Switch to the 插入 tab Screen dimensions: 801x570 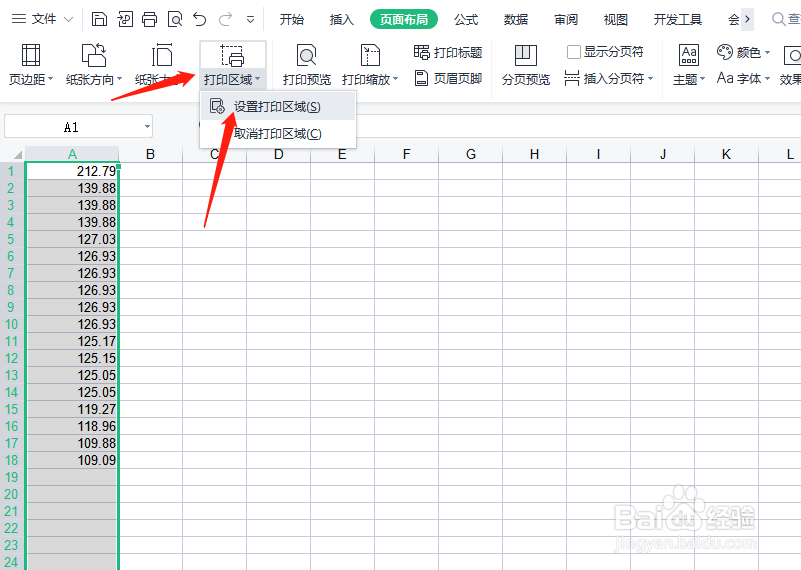(x=342, y=19)
